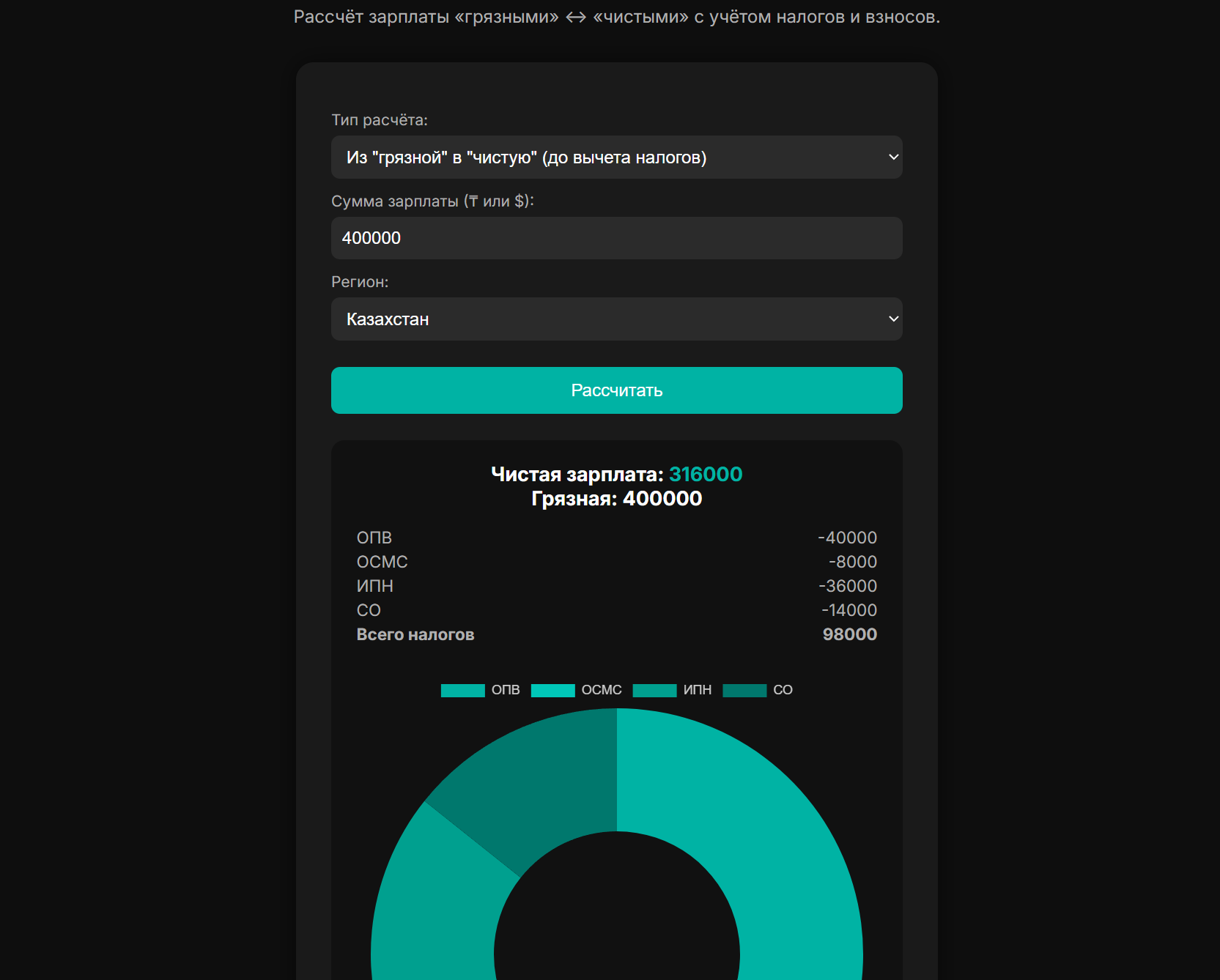The width and height of the screenshot is (1220, 980).
Task: Click the Всего налогов total row
Action: coord(616,634)
